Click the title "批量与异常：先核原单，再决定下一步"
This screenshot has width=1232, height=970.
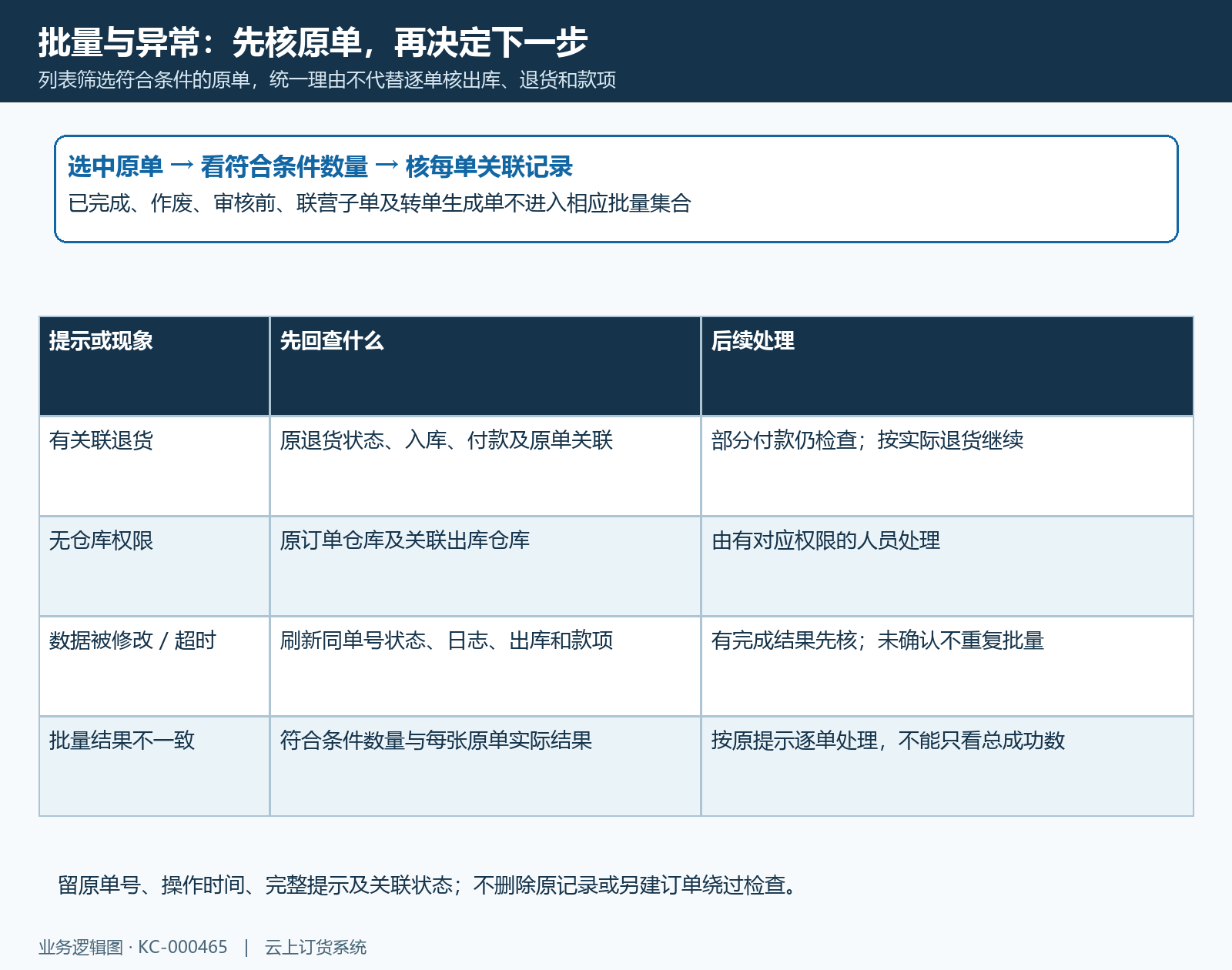point(313,42)
